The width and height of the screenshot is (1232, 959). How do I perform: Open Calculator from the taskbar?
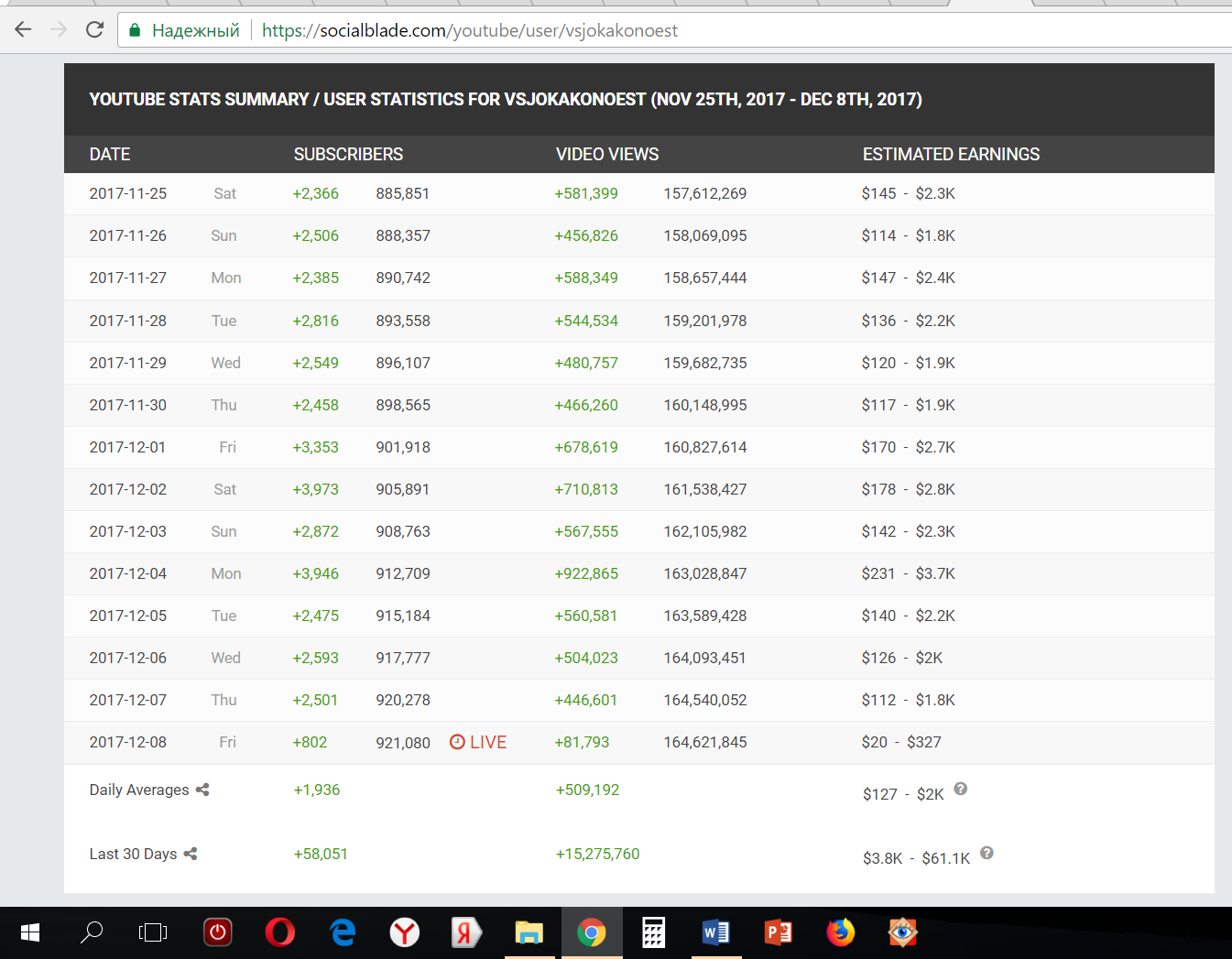(653, 932)
